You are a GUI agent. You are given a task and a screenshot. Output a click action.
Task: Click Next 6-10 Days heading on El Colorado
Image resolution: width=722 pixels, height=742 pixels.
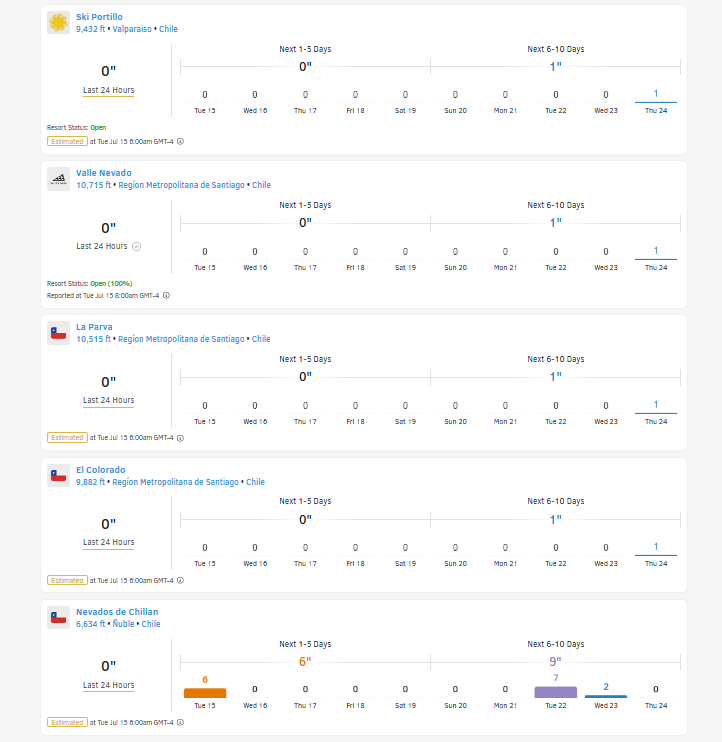[x=555, y=501]
